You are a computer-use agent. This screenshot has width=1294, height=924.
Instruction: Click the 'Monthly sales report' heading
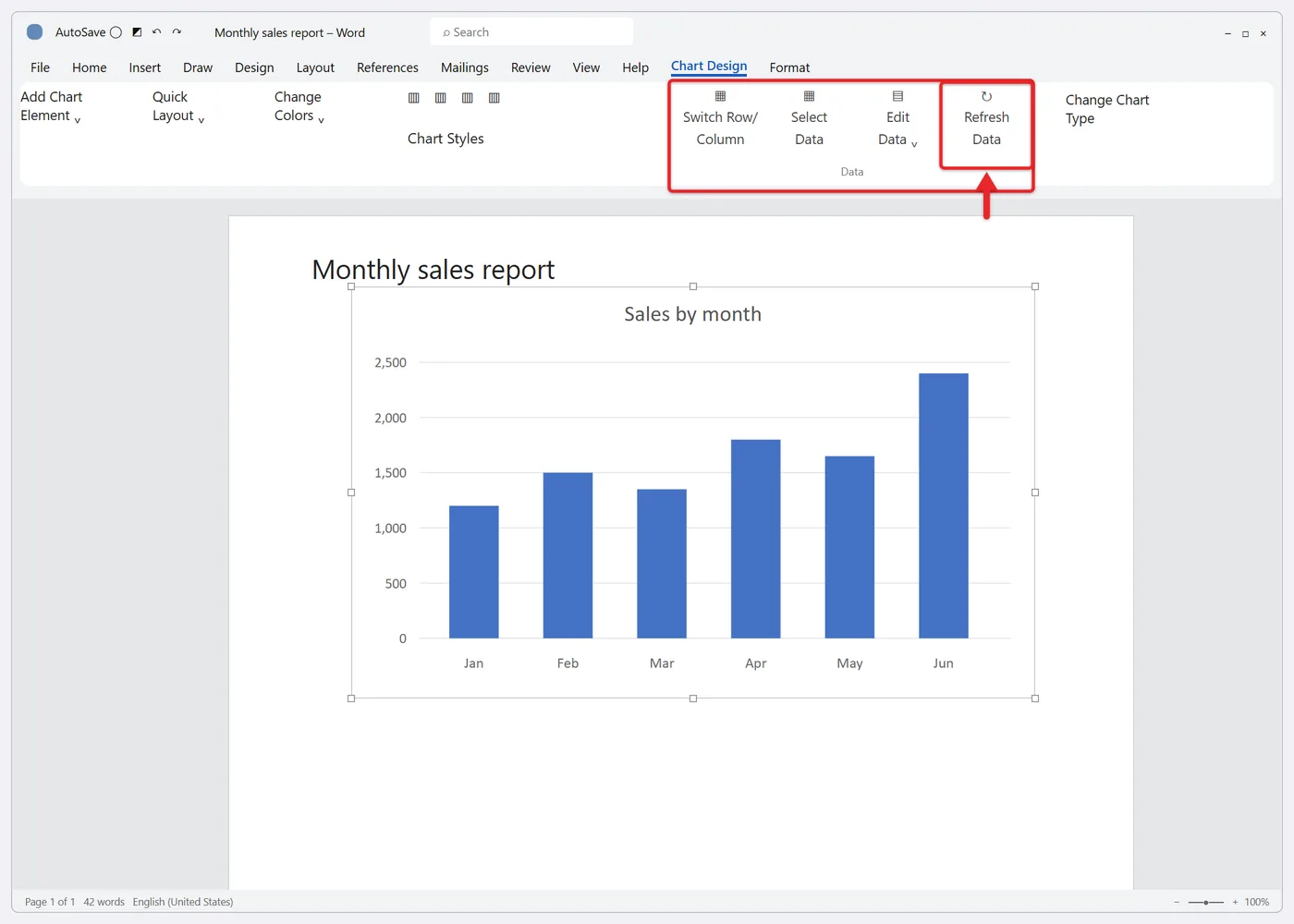point(433,270)
